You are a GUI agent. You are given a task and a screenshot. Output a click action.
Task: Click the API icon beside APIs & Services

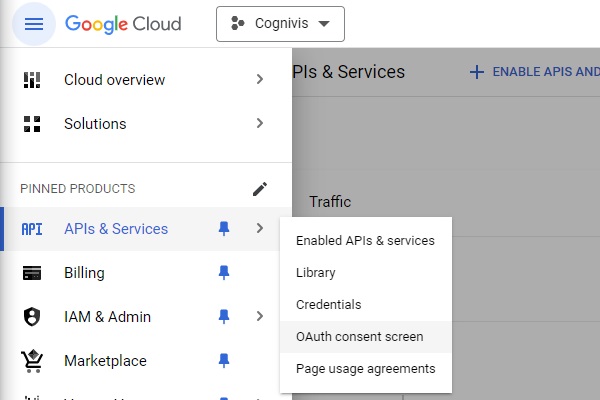point(32,229)
